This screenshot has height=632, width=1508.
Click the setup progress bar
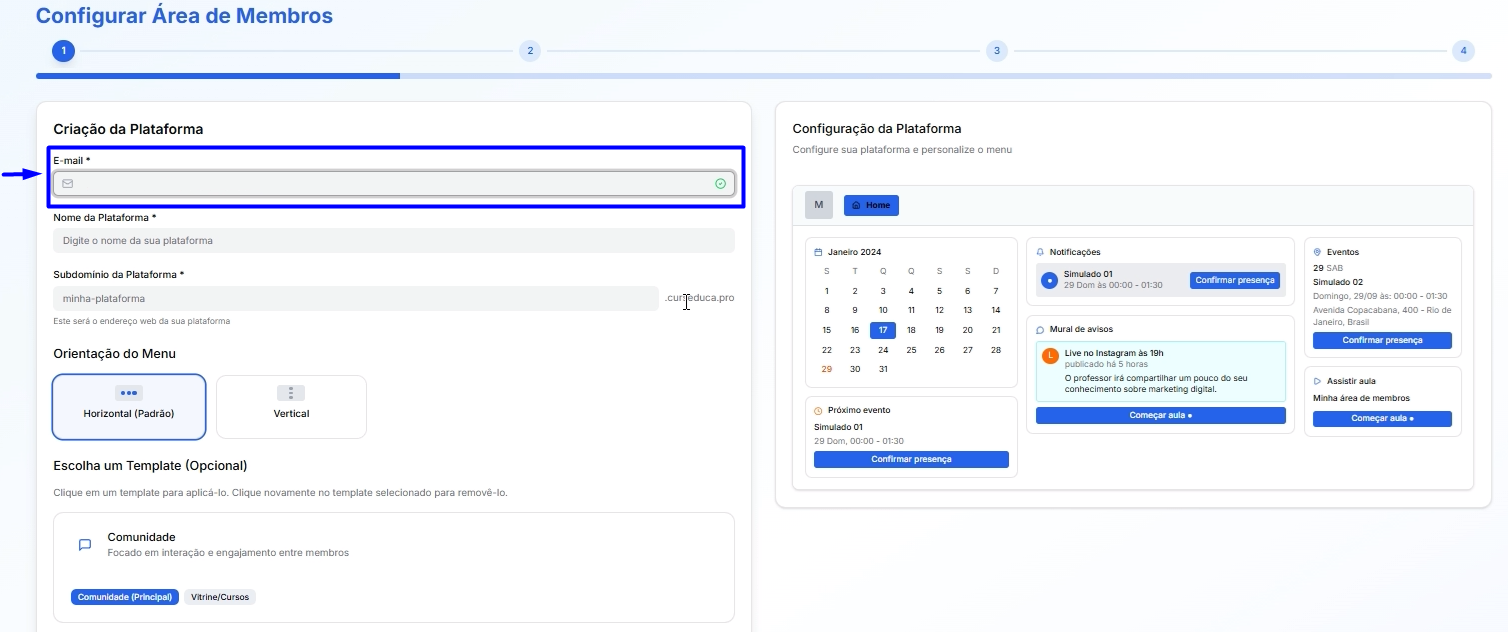click(755, 75)
